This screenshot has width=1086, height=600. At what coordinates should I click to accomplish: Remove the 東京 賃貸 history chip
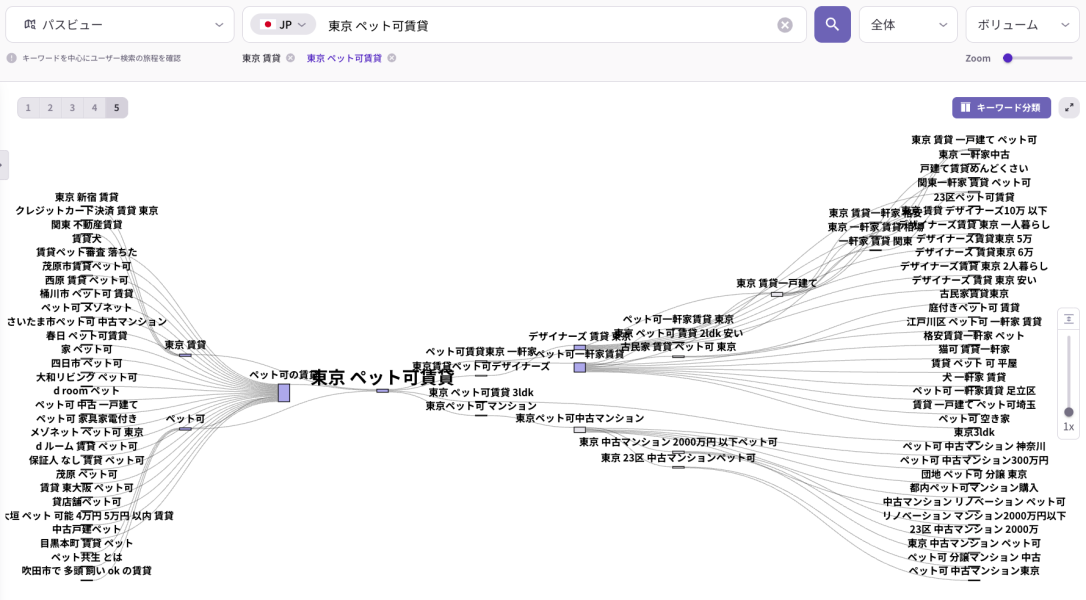[x=290, y=58]
